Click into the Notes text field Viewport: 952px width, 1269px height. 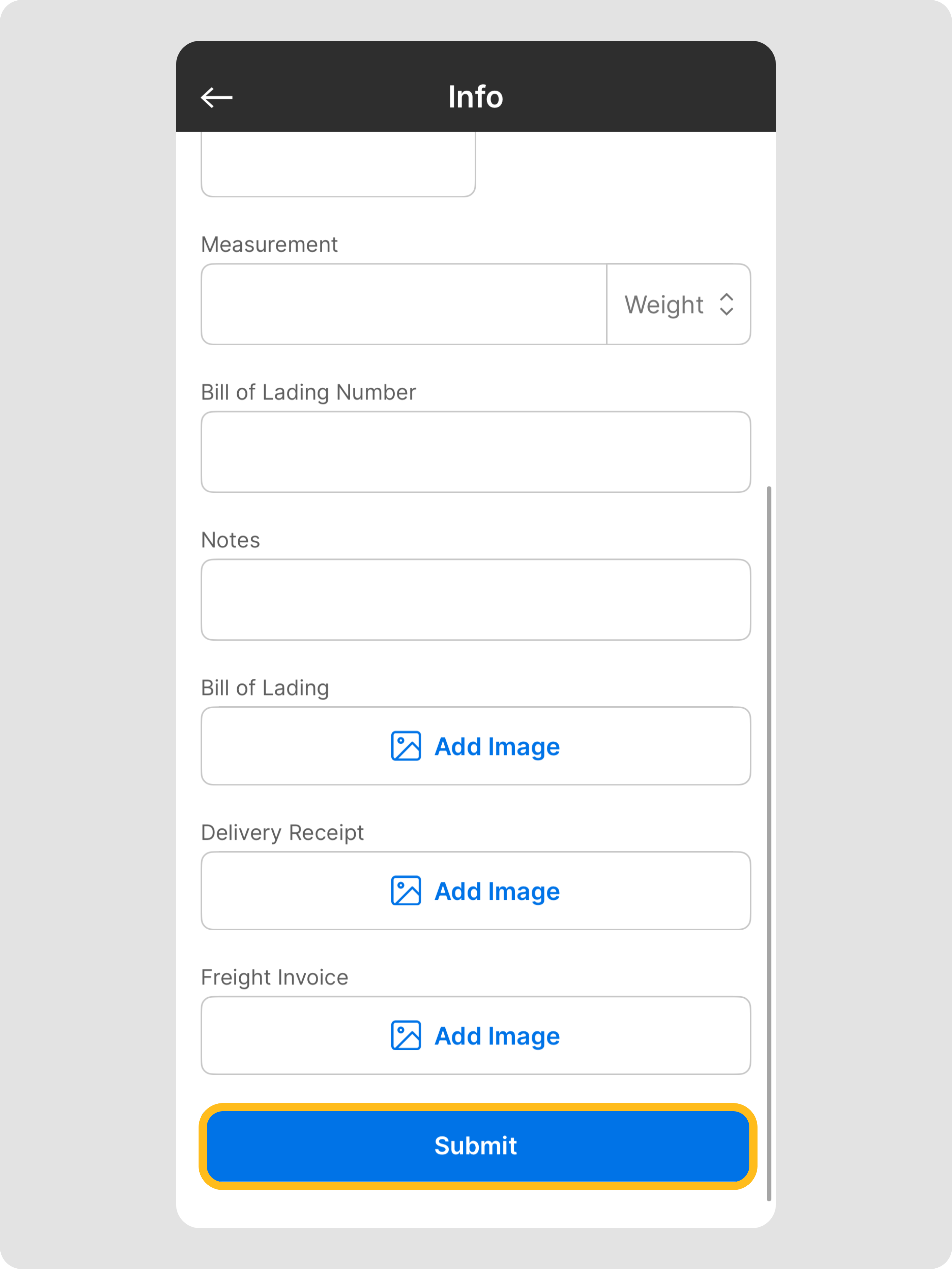[x=475, y=599]
